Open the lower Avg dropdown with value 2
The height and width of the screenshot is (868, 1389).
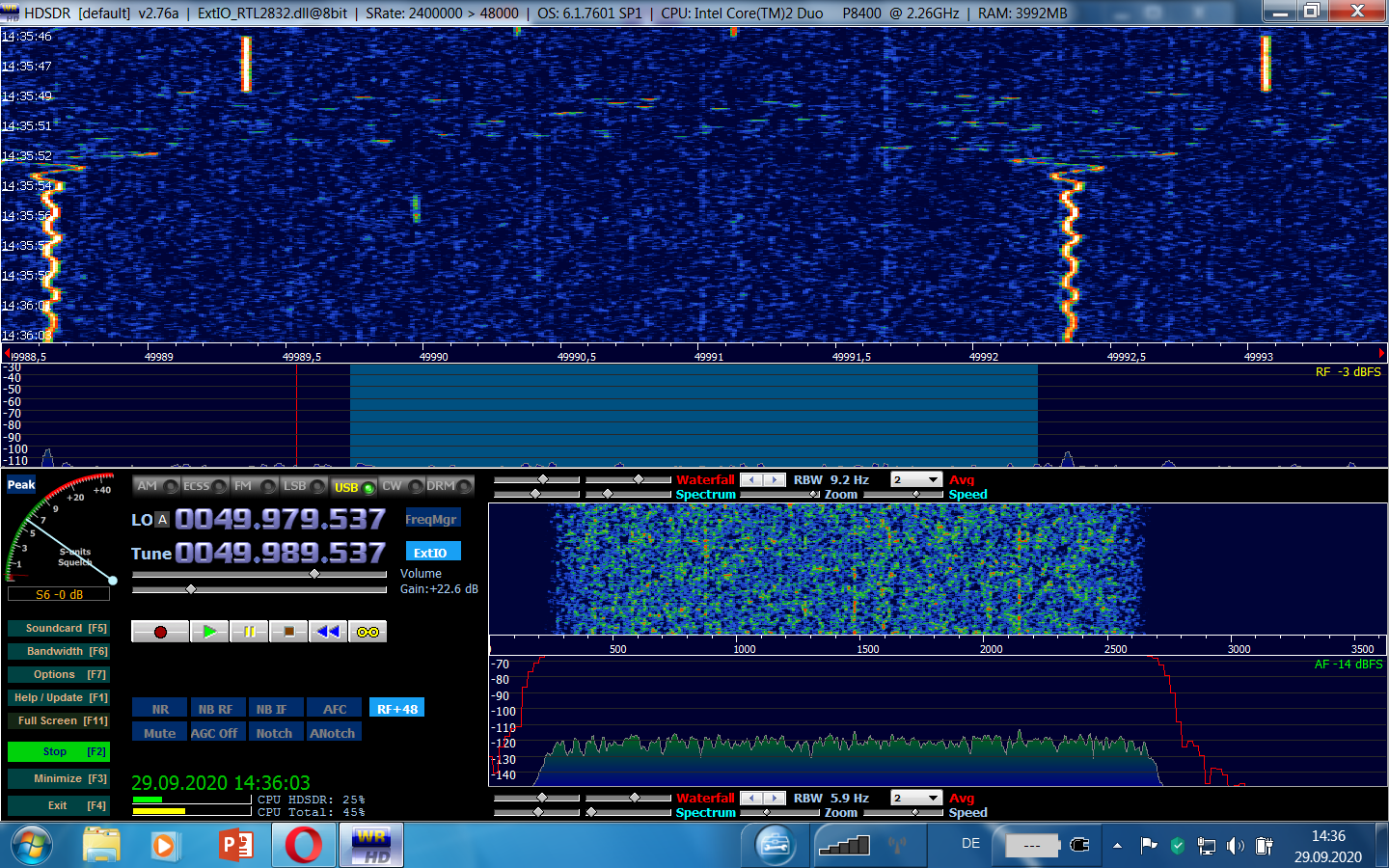click(915, 798)
